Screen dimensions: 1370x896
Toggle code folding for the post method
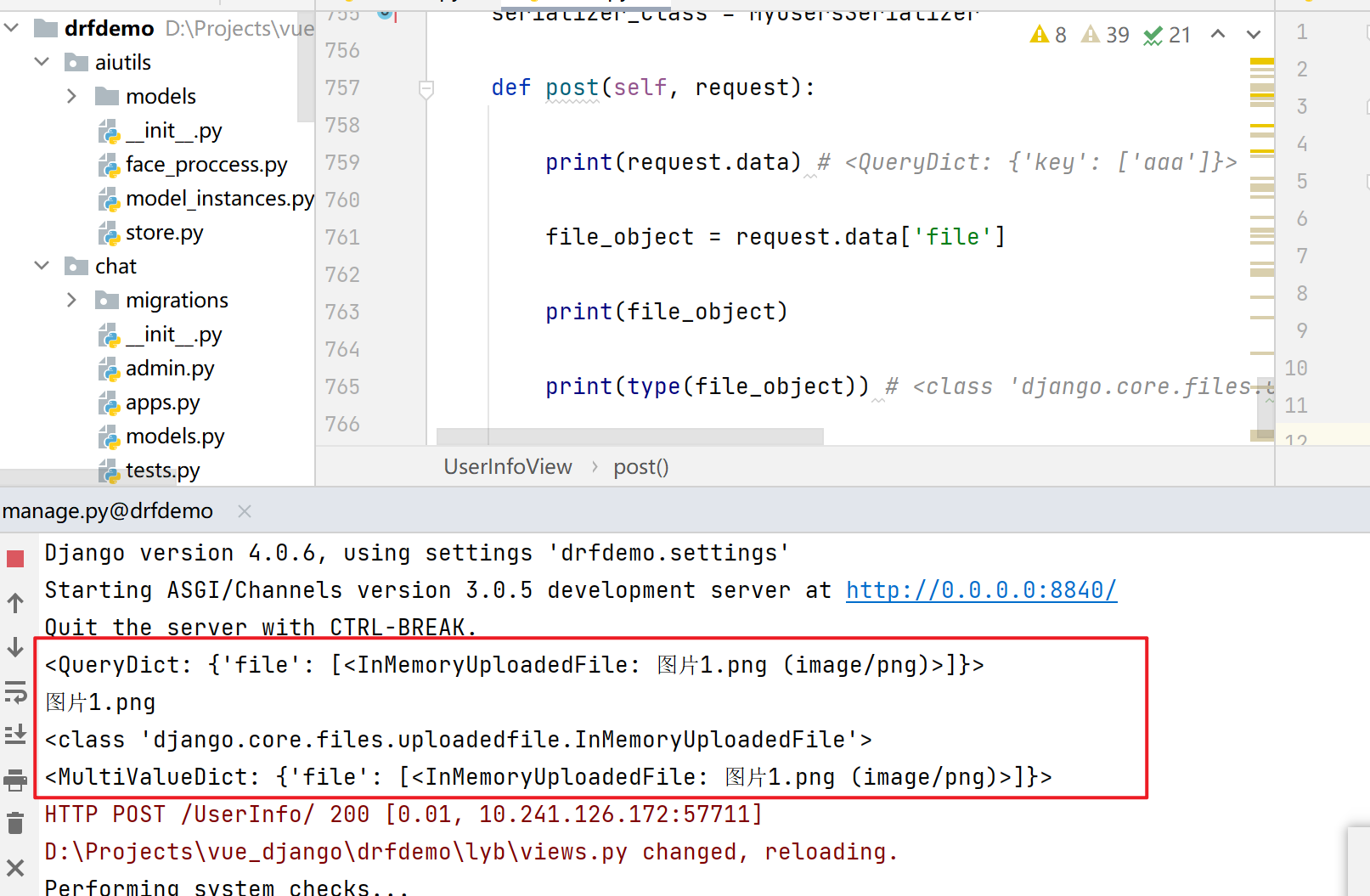[426, 88]
